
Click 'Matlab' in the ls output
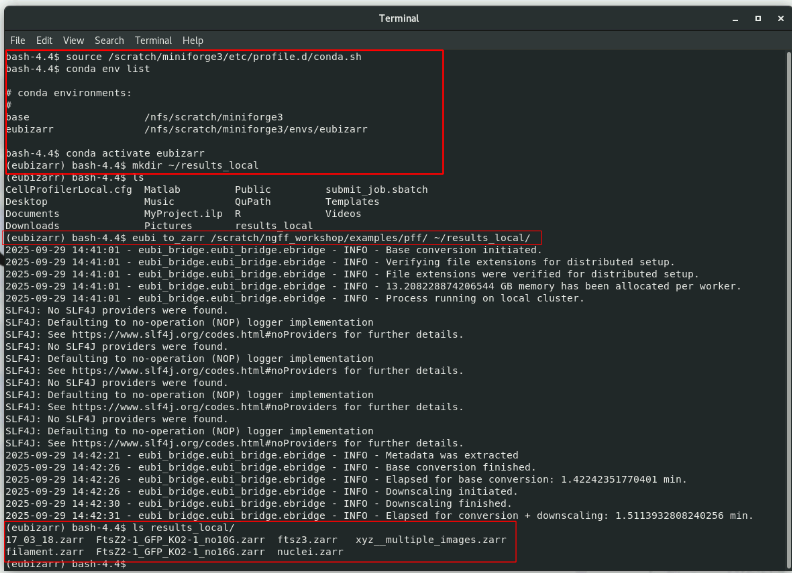[162, 189]
